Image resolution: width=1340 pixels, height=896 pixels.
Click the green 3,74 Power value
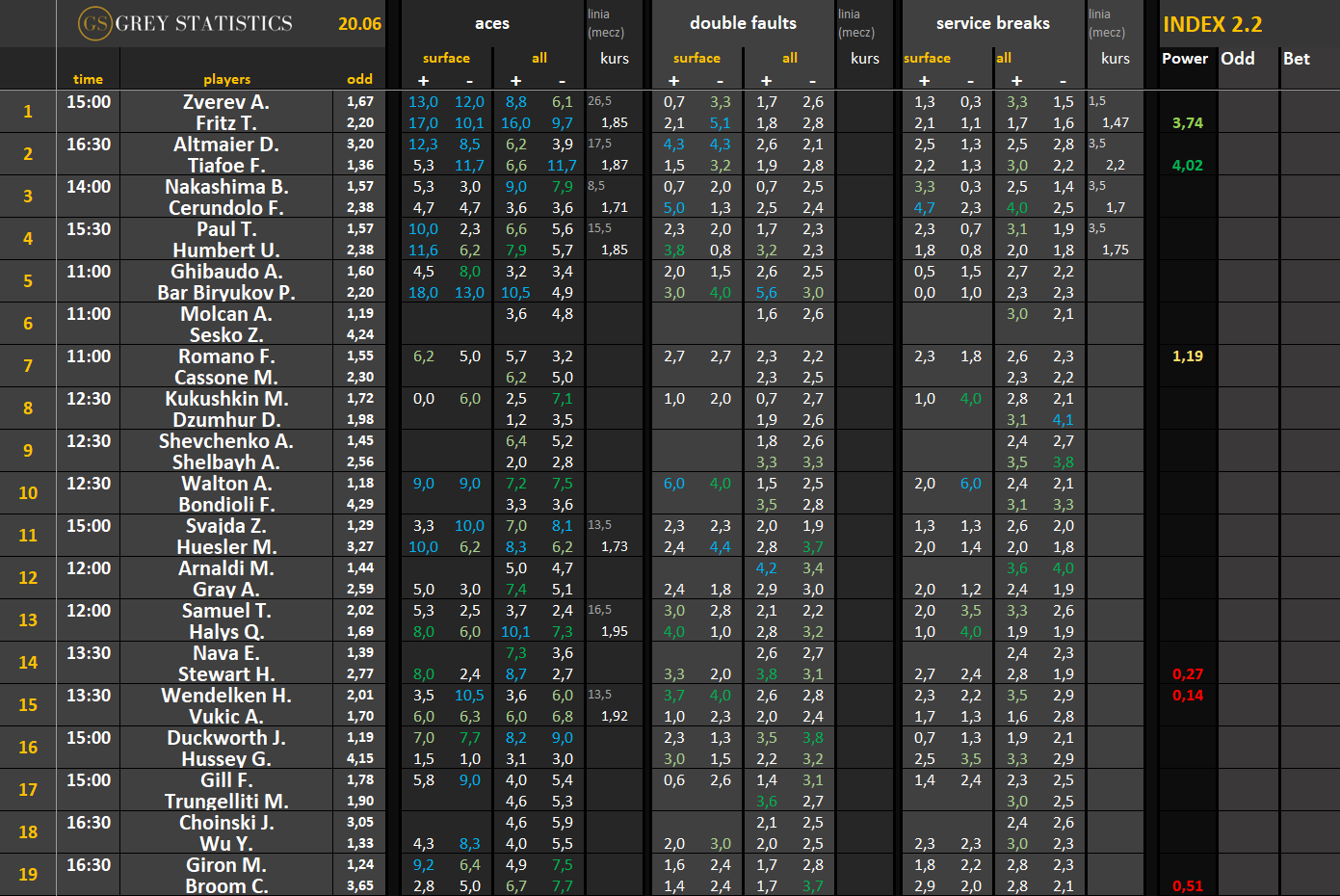click(1187, 122)
